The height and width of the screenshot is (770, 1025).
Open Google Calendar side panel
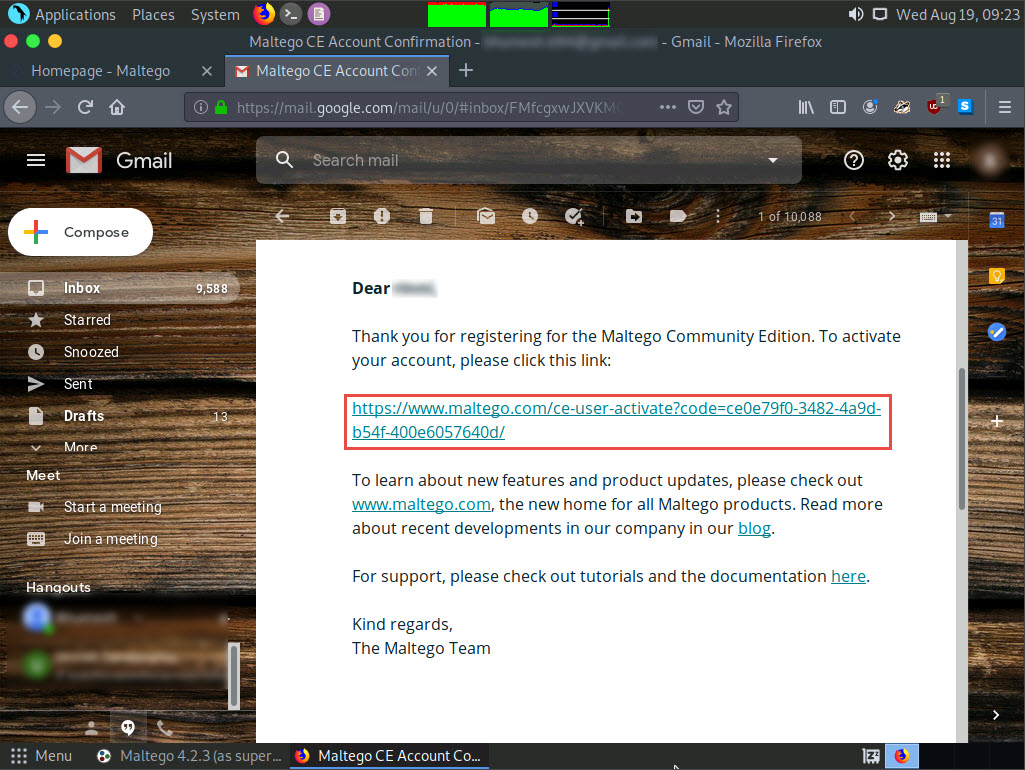click(996, 221)
